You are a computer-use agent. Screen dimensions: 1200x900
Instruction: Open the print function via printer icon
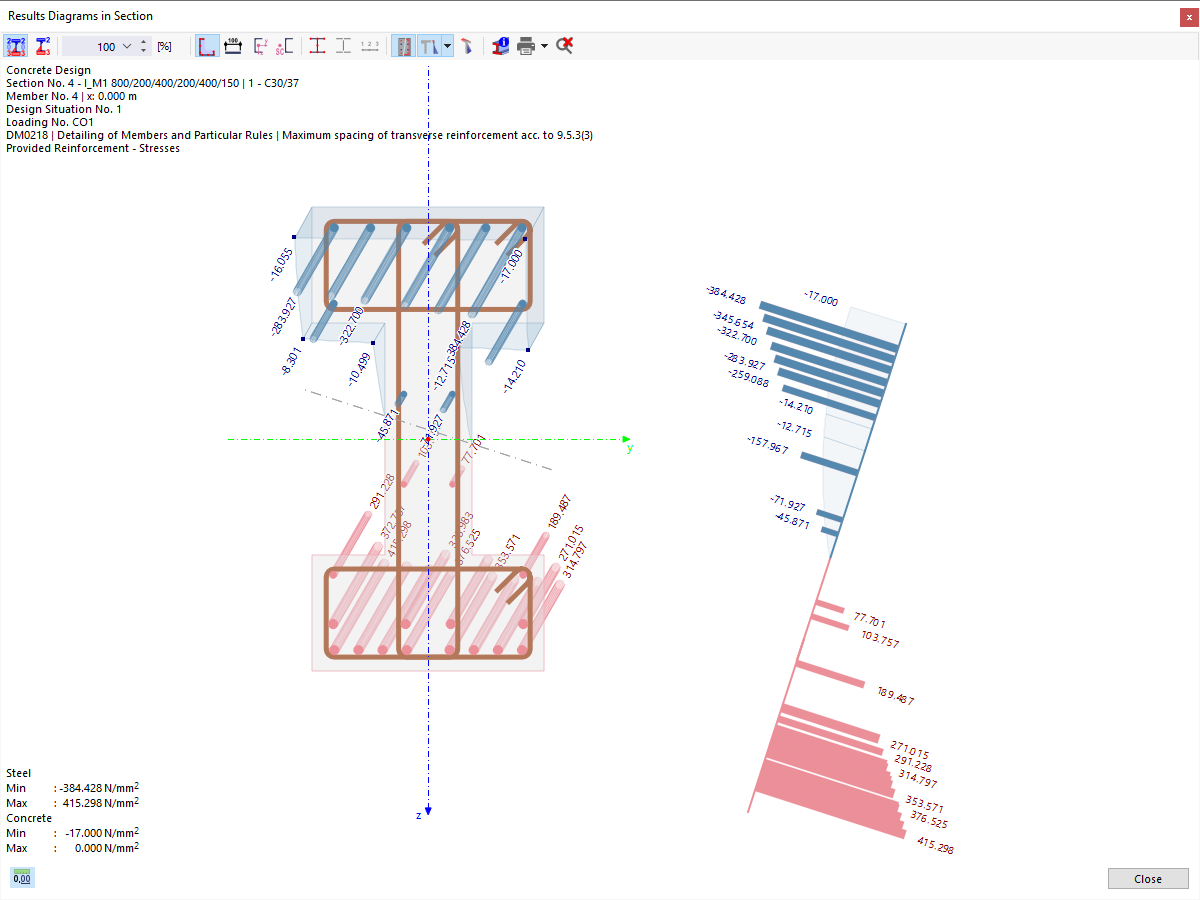(x=528, y=45)
